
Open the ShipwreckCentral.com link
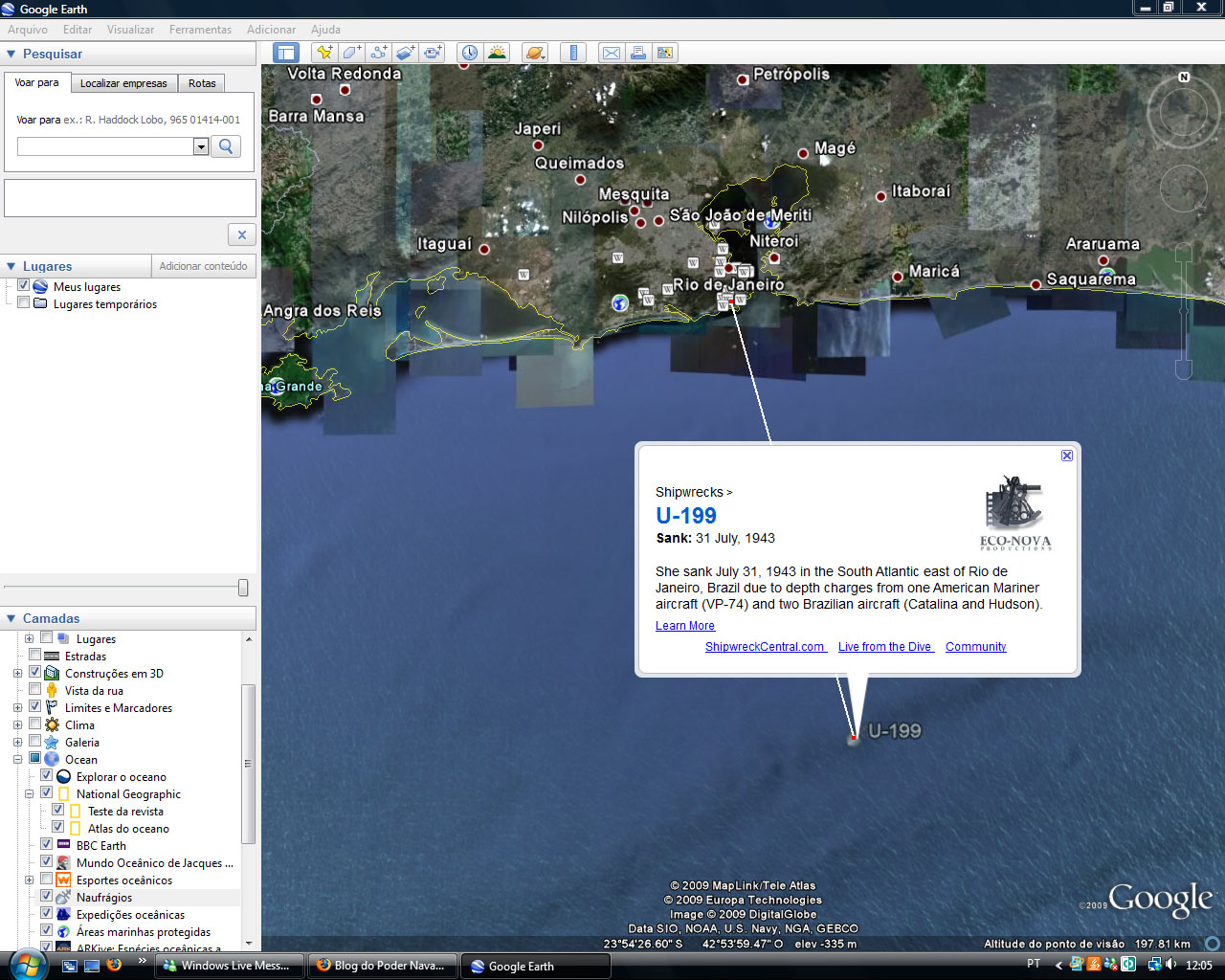pos(766,647)
